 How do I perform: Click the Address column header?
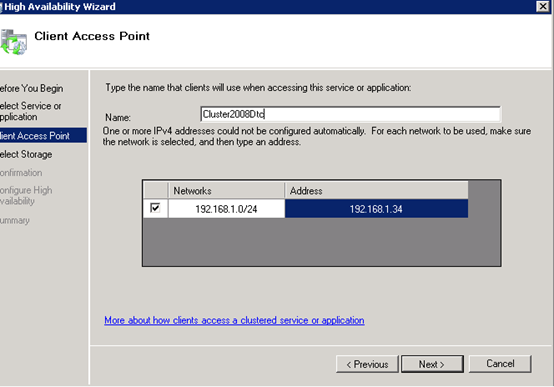click(376, 191)
